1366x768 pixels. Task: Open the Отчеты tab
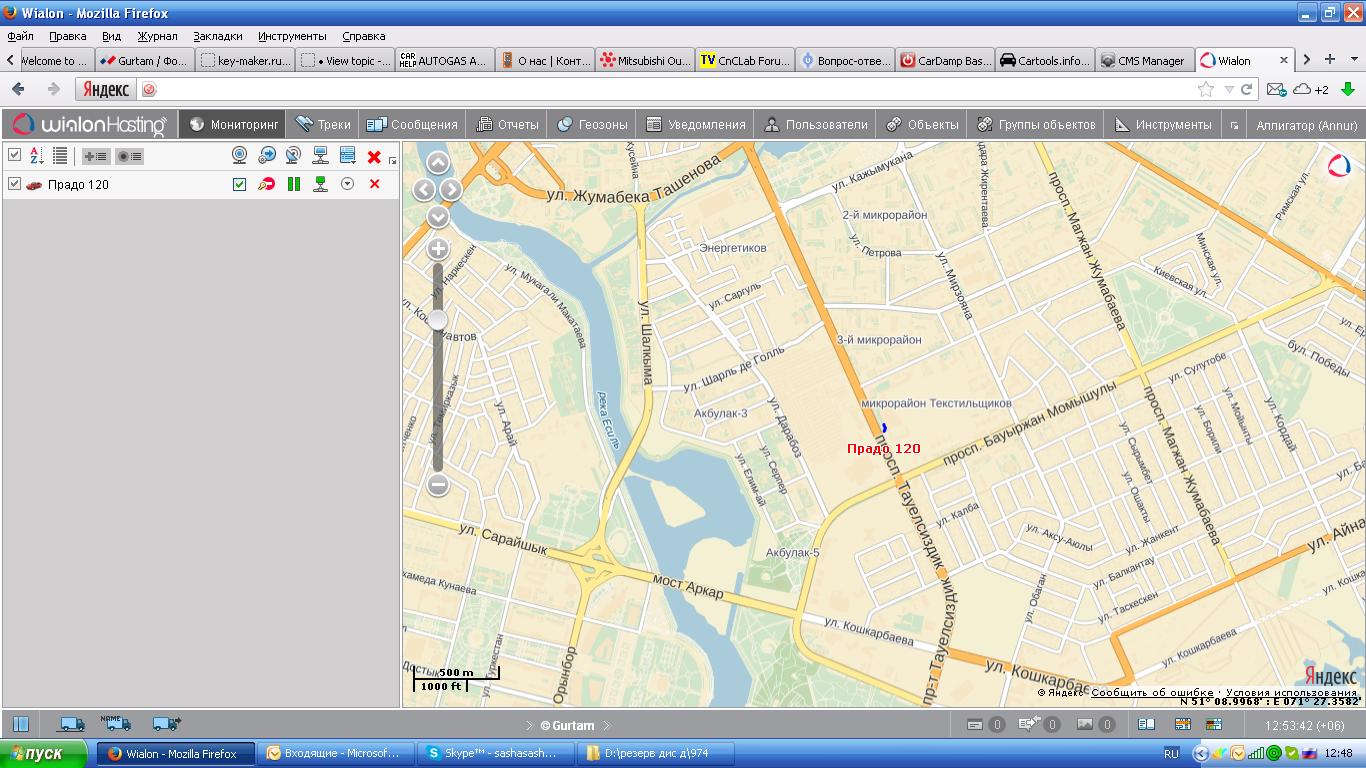(508, 125)
